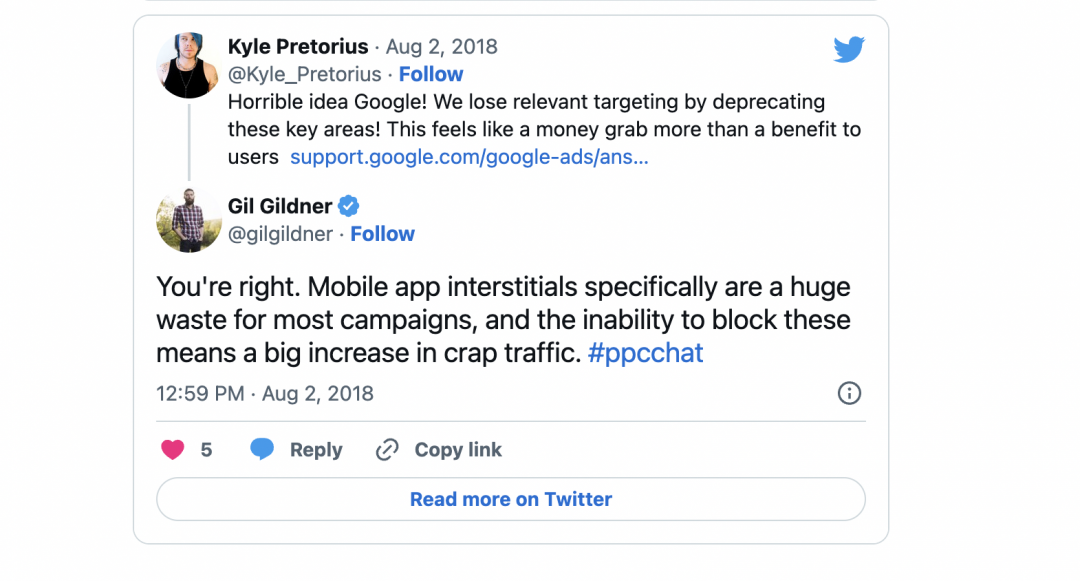Click the #ppcchat hashtag
1080x581 pixels.
click(646, 353)
